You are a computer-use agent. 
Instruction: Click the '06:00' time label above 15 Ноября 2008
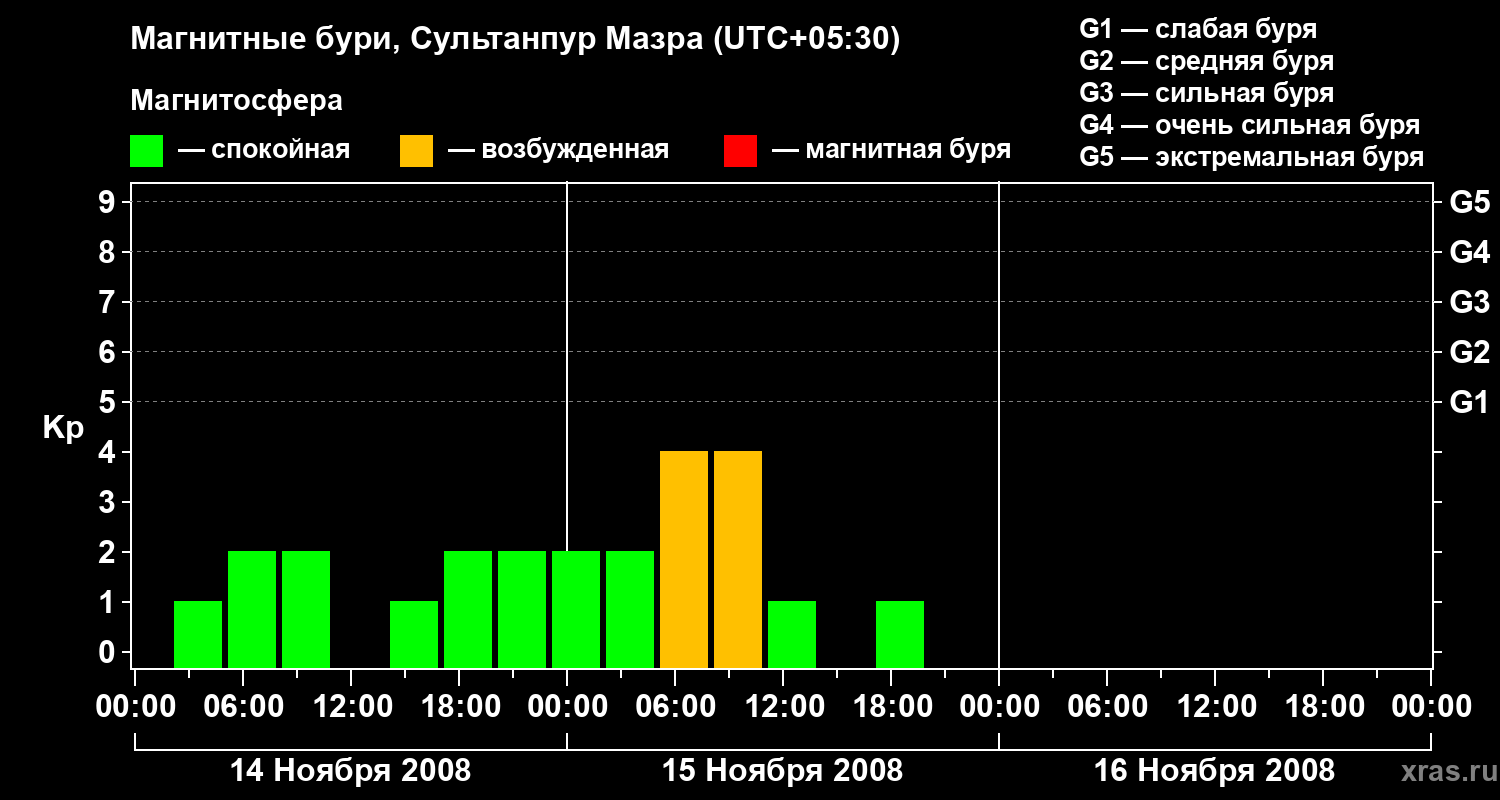coord(675,706)
